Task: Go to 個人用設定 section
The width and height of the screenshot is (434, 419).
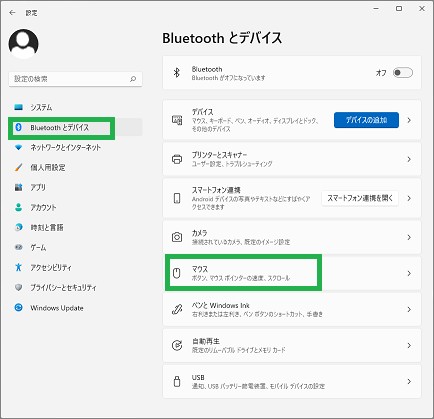Action: point(76,167)
